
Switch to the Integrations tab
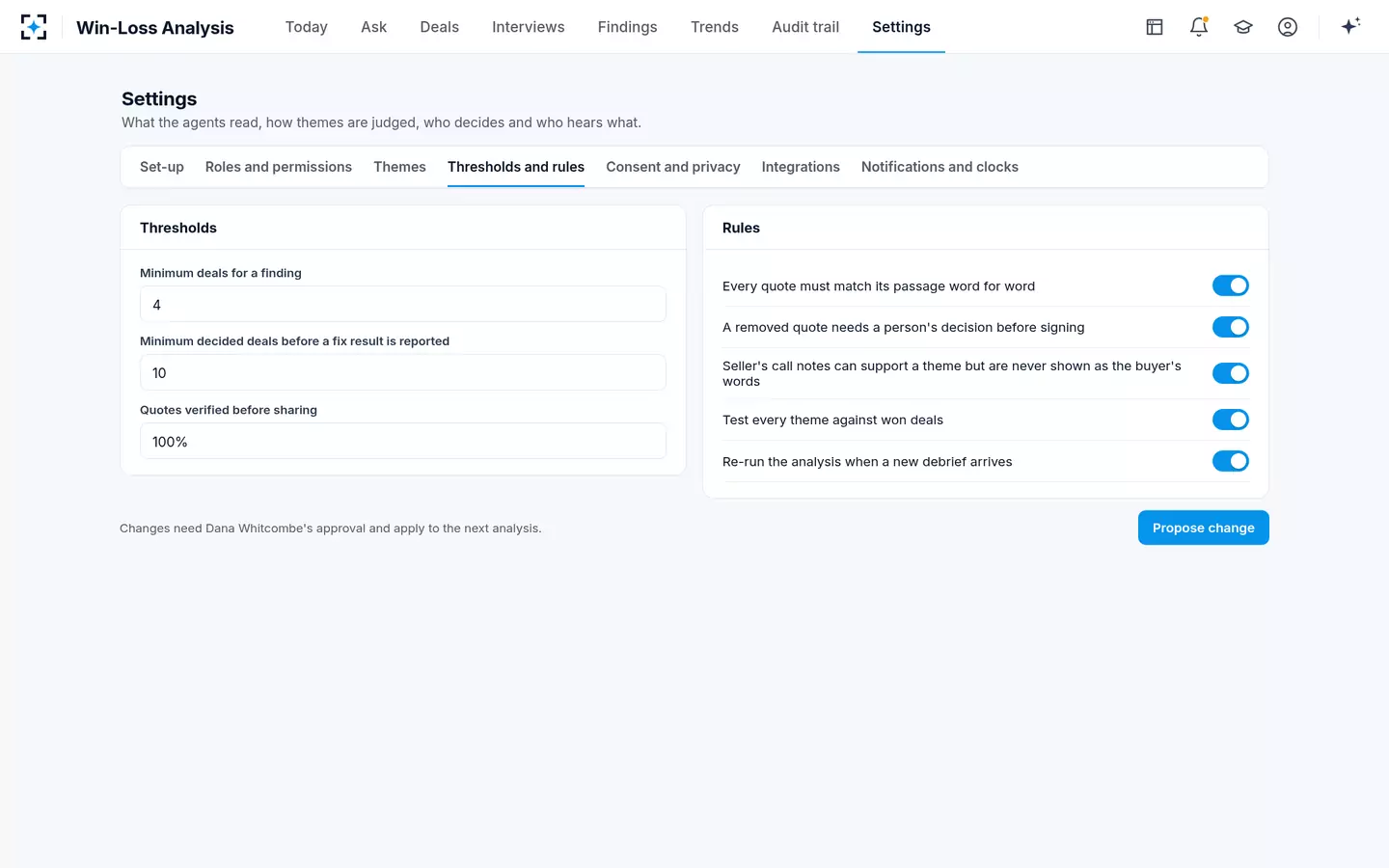coord(801,167)
